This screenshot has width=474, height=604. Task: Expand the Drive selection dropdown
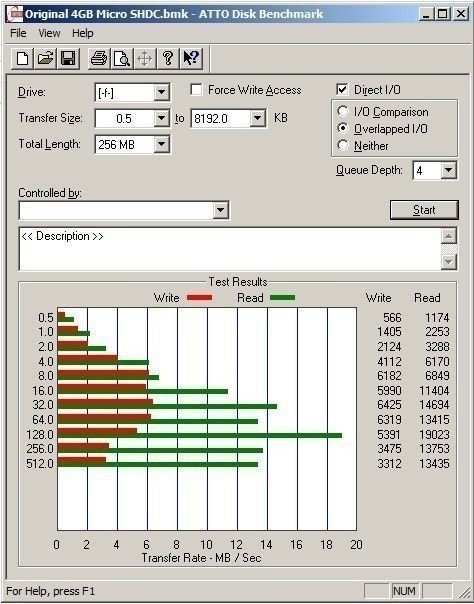(x=162, y=92)
